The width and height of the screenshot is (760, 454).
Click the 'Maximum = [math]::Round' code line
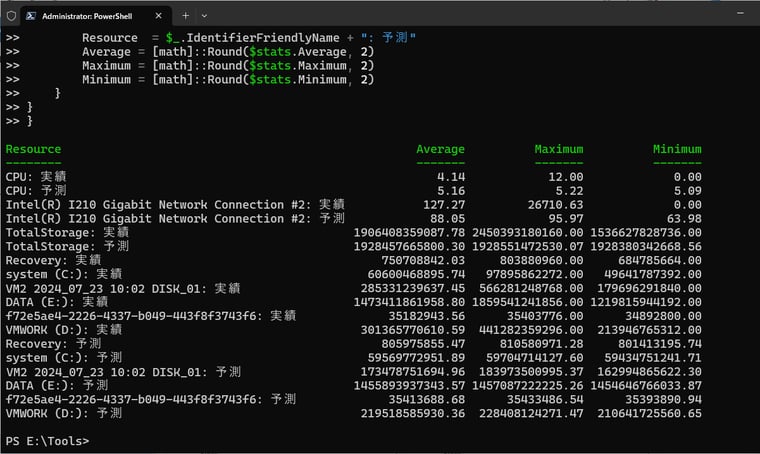click(228, 65)
